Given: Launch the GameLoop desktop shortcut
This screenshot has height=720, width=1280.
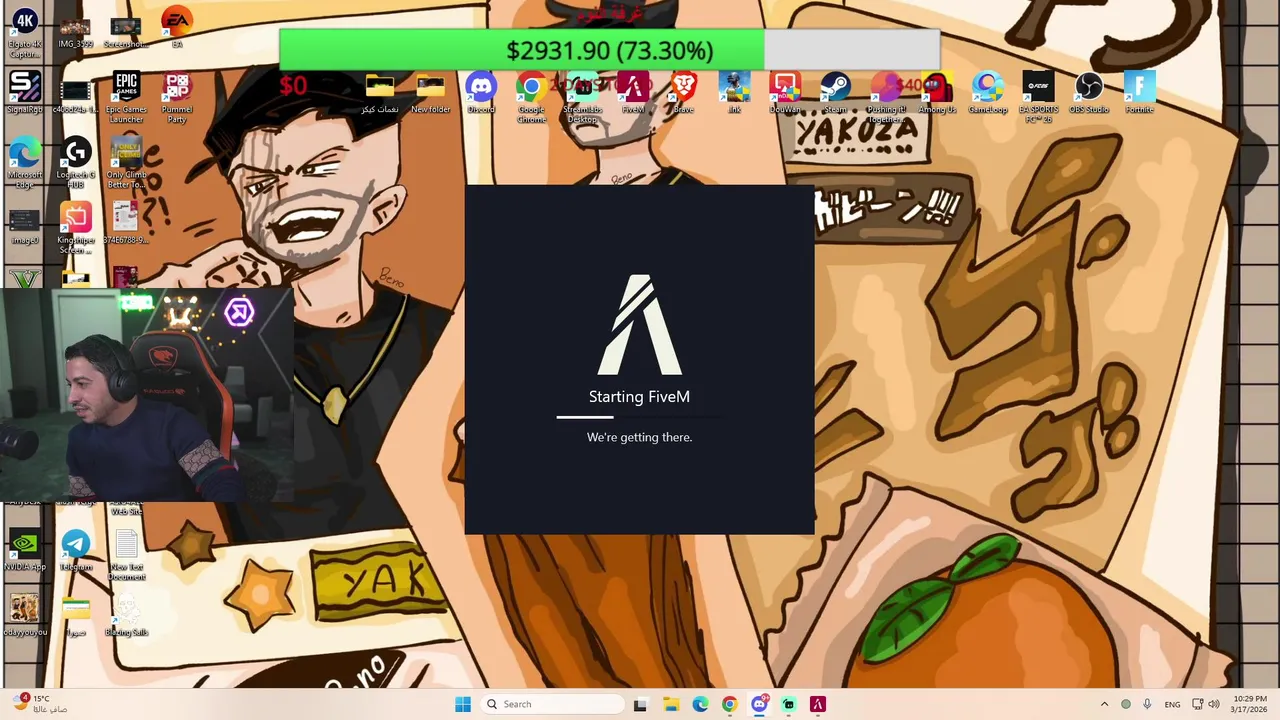Looking at the screenshot, I should pos(988,92).
